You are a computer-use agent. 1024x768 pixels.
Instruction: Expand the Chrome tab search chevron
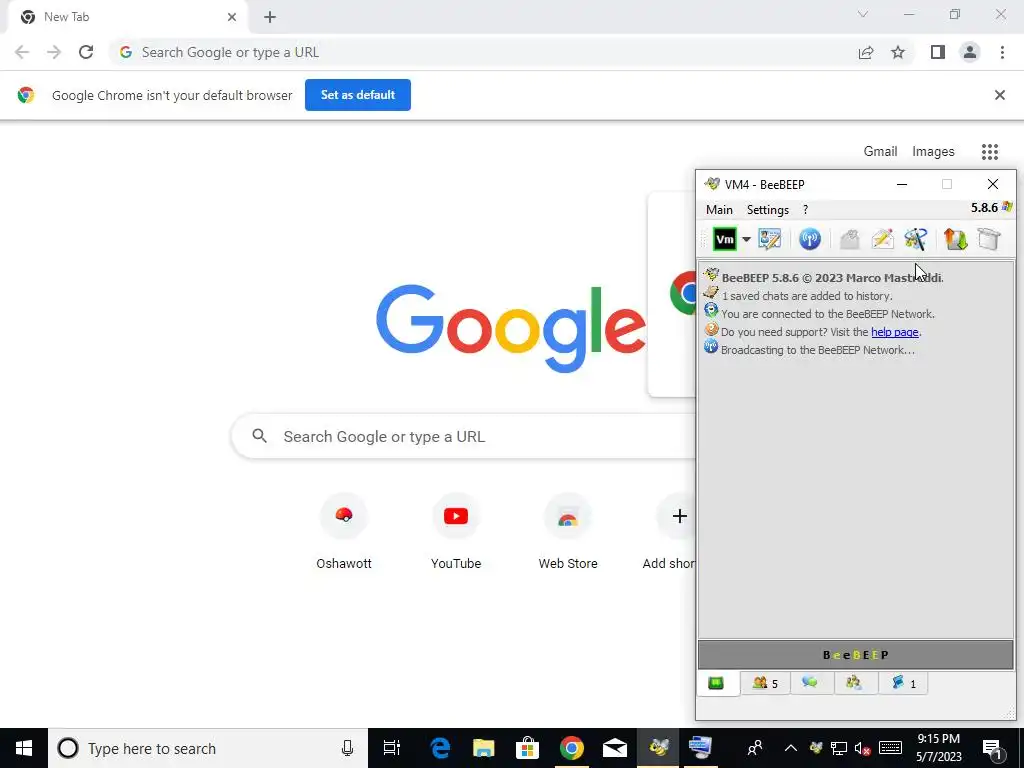coord(863,14)
